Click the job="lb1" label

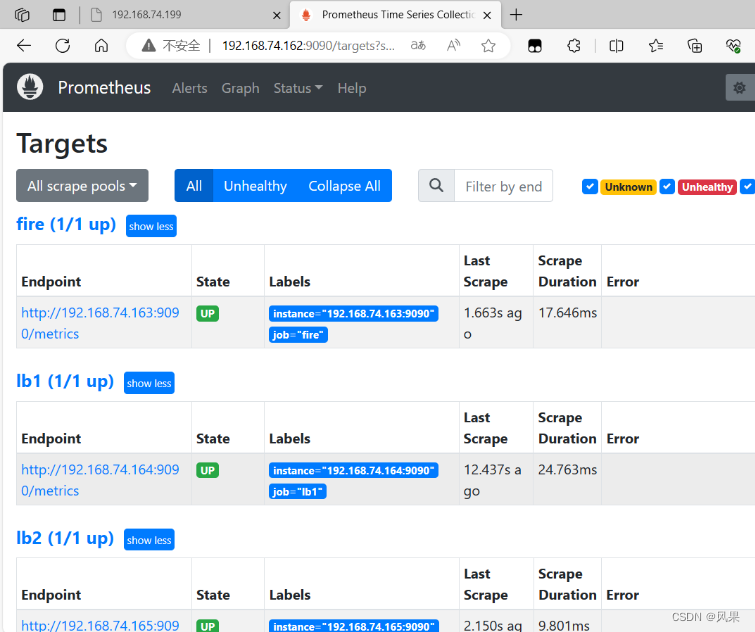click(x=298, y=491)
